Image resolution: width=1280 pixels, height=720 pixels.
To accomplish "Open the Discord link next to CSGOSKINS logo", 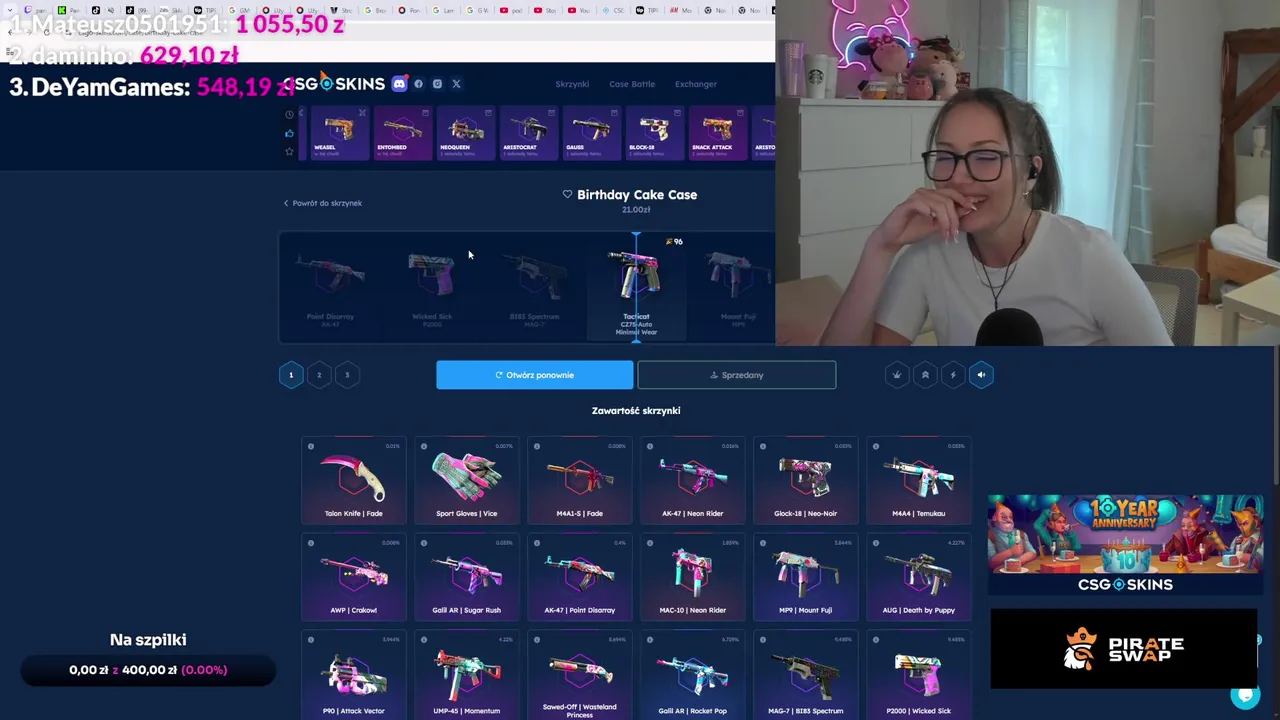I will [x=399, y=84].
